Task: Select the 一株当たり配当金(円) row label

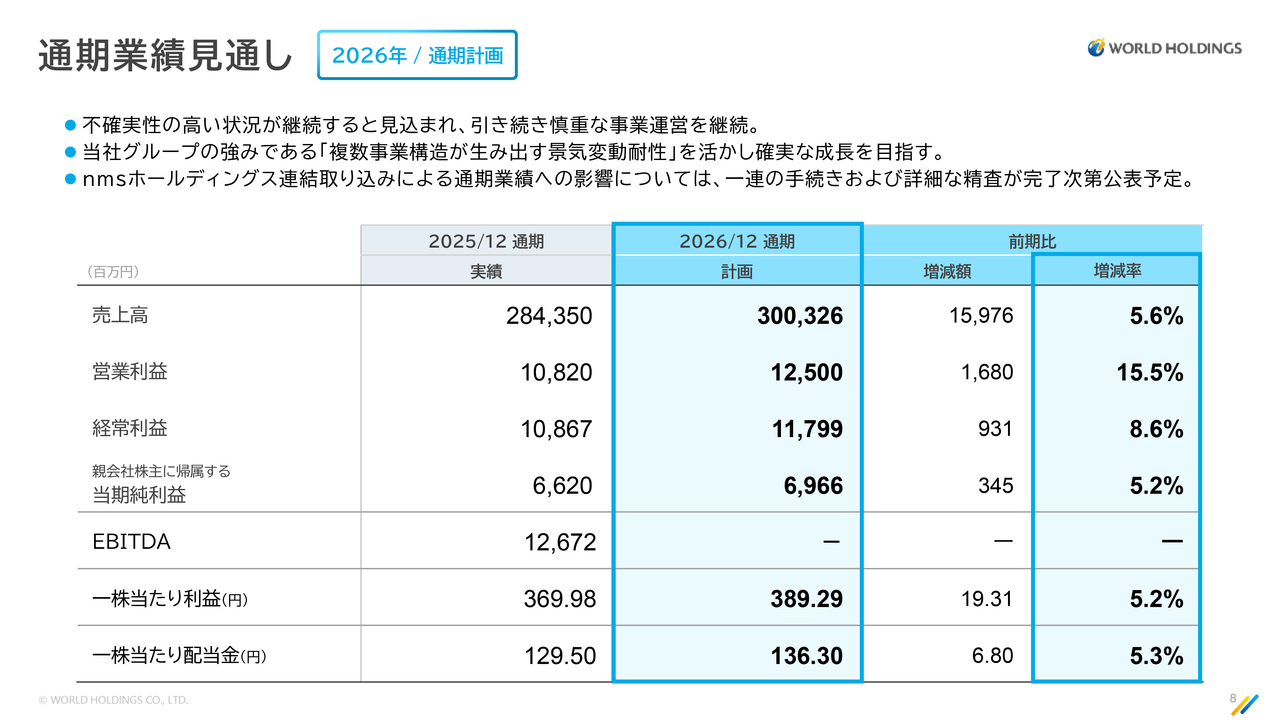Action: tap(180, 656)
